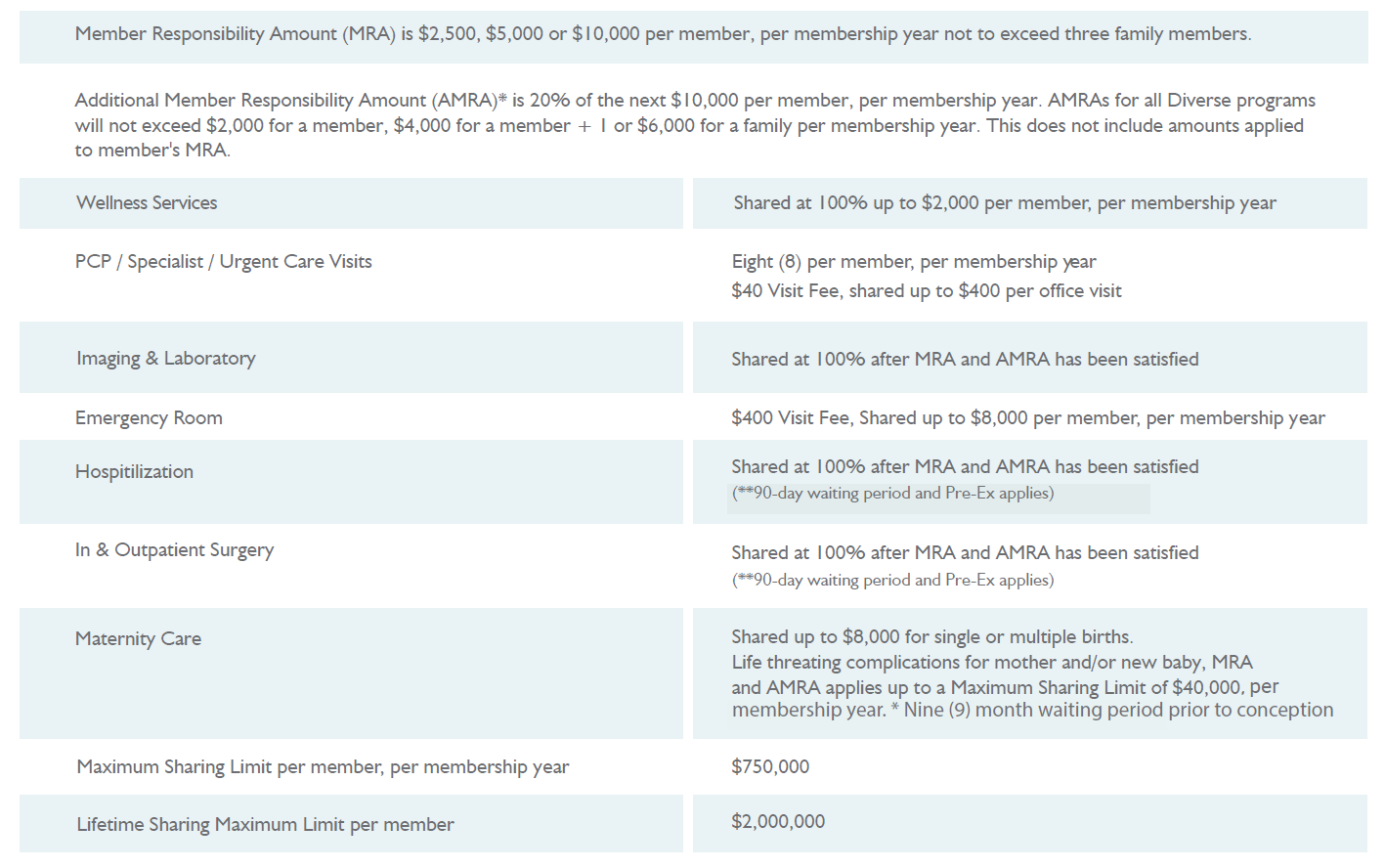The width and height of the screenshot is (1385, 868).
Task: Click the Maximum Sharing Limit per member label
Action: point(323,767)
